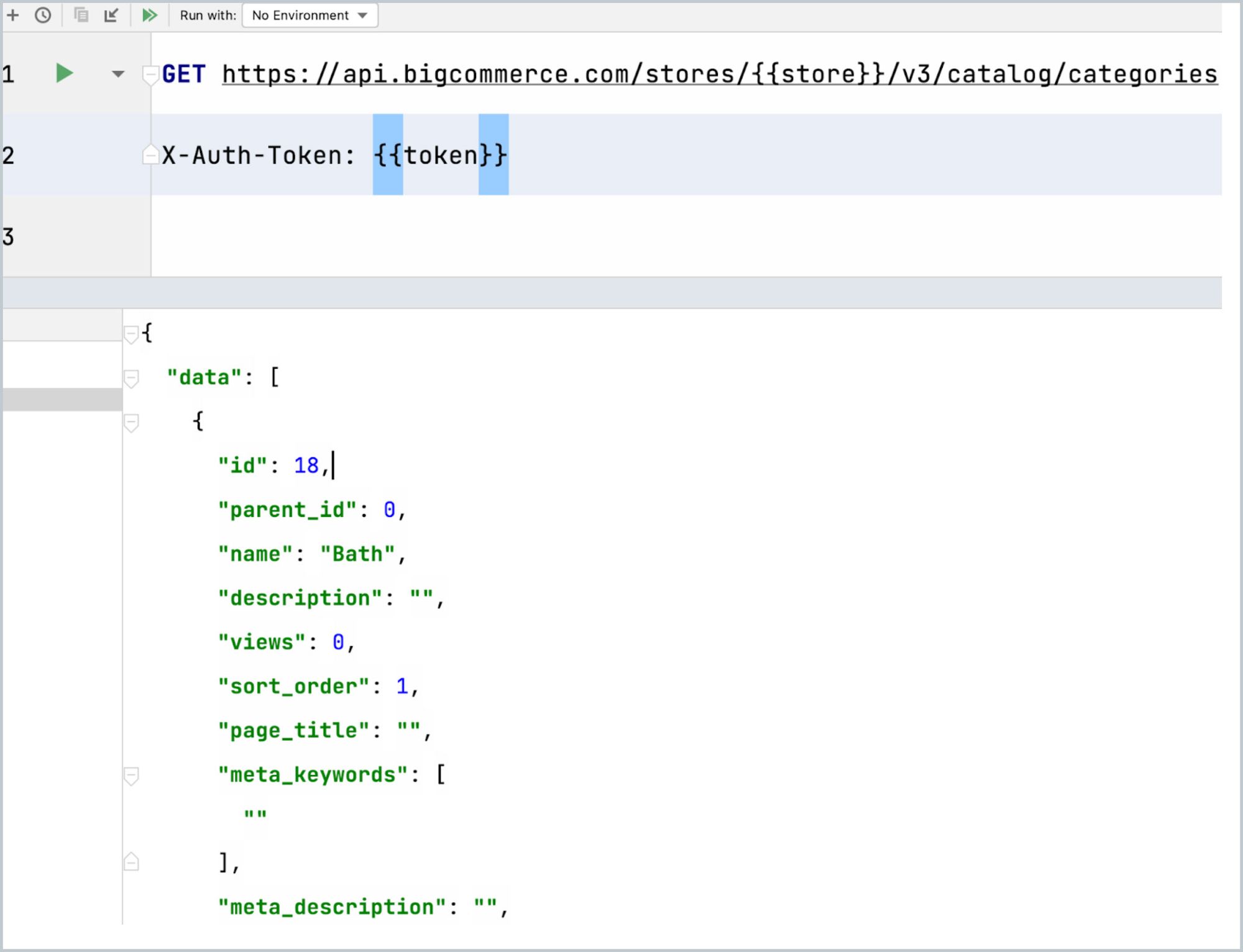
Task: Click the "data" key in the response
Action: pos(204,377)
